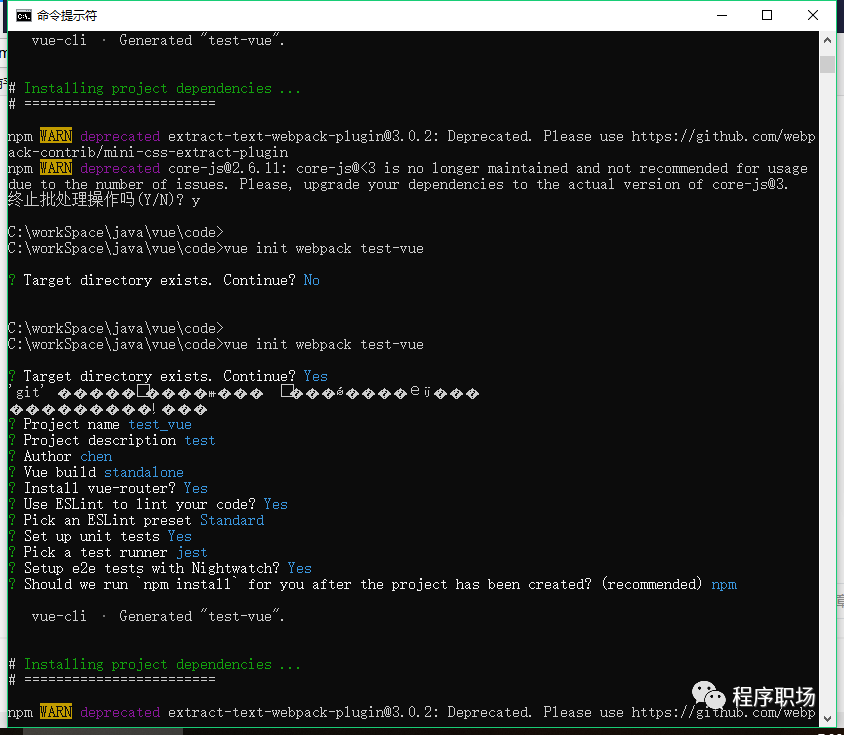This screenshot has width=844, height=735.
Task: Click the magenta 'deprecated' word on core-js line
Action: pyautogui.click(x=120, y=169)
